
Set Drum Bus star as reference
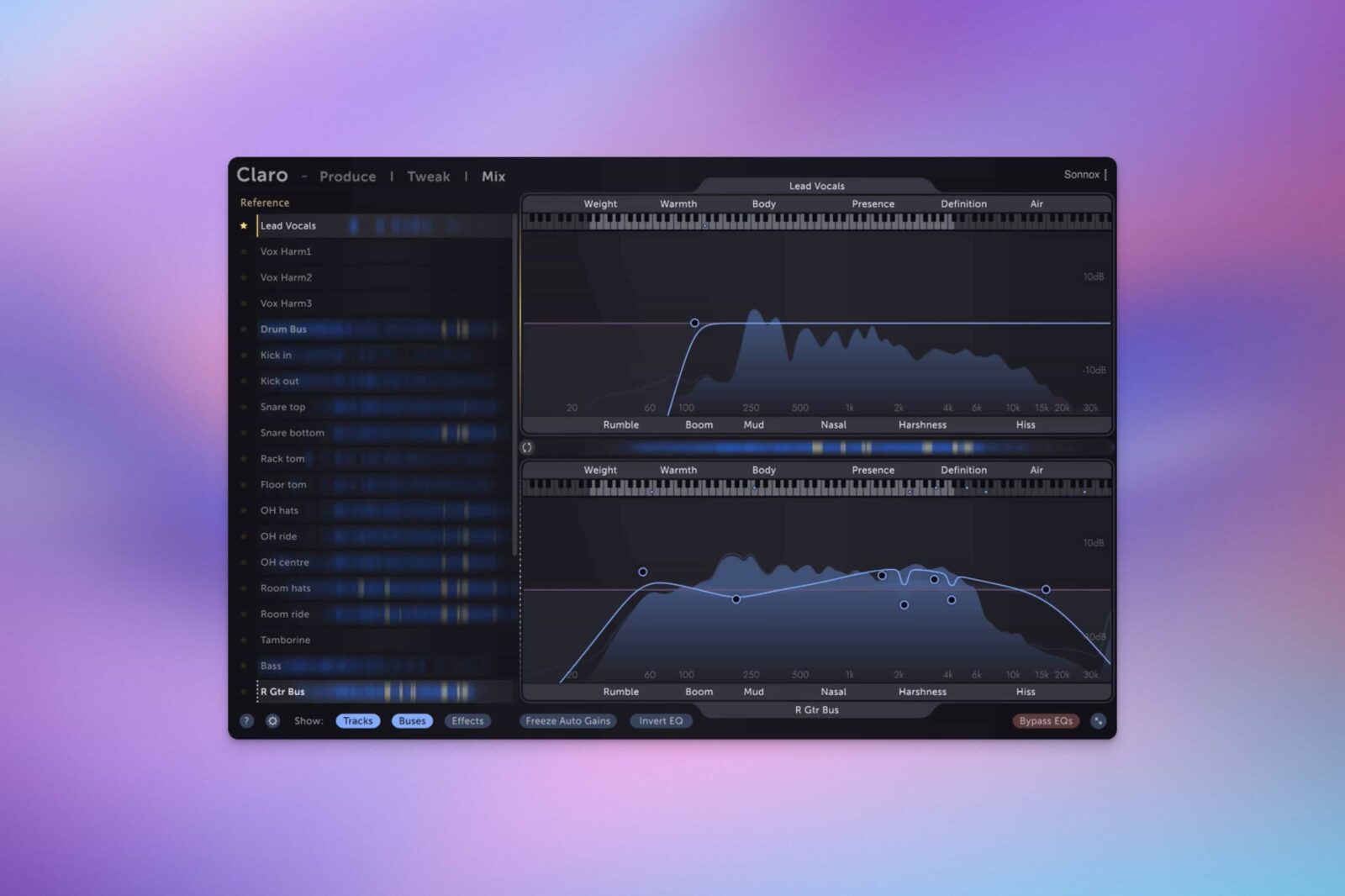[x=244, y=329]
